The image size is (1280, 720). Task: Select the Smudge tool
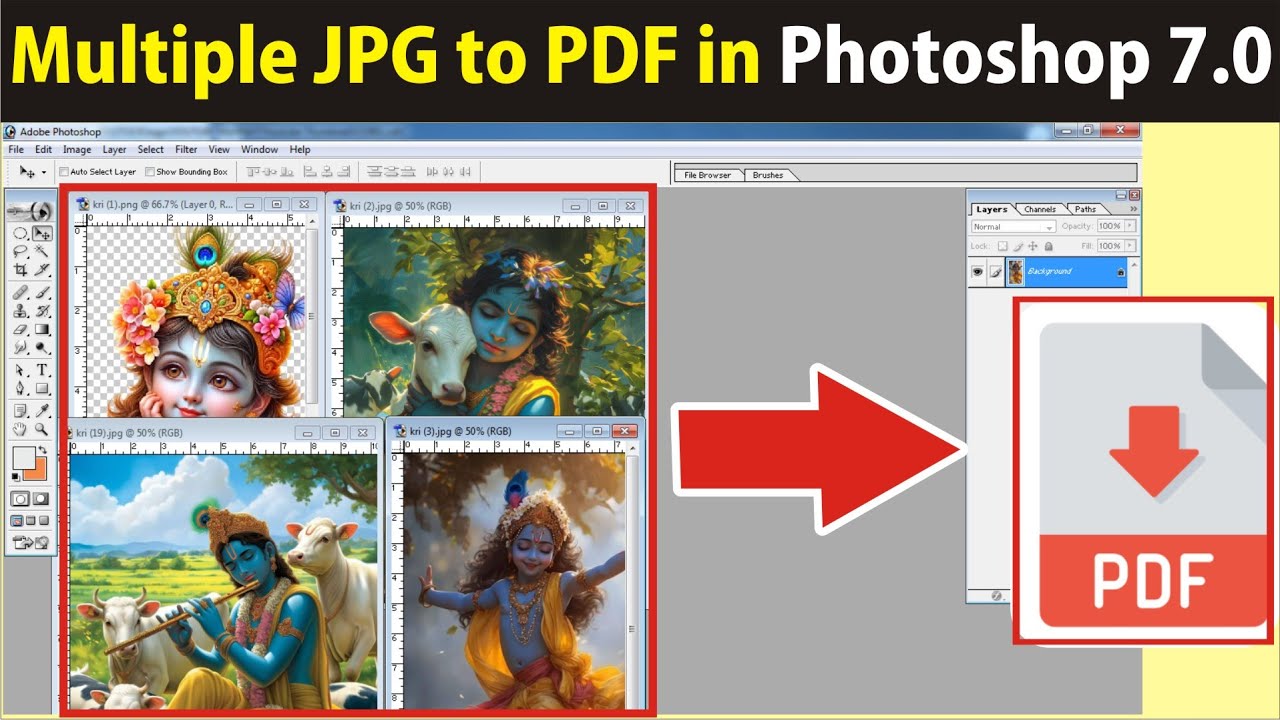(20, 346)
